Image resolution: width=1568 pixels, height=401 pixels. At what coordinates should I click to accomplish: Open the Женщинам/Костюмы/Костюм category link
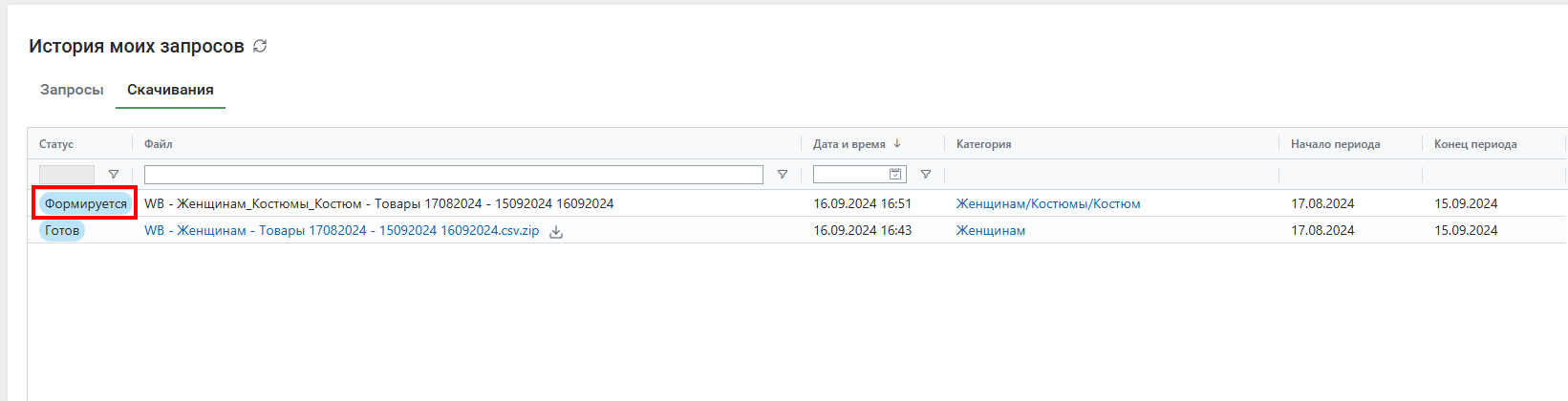[1048, 203]
